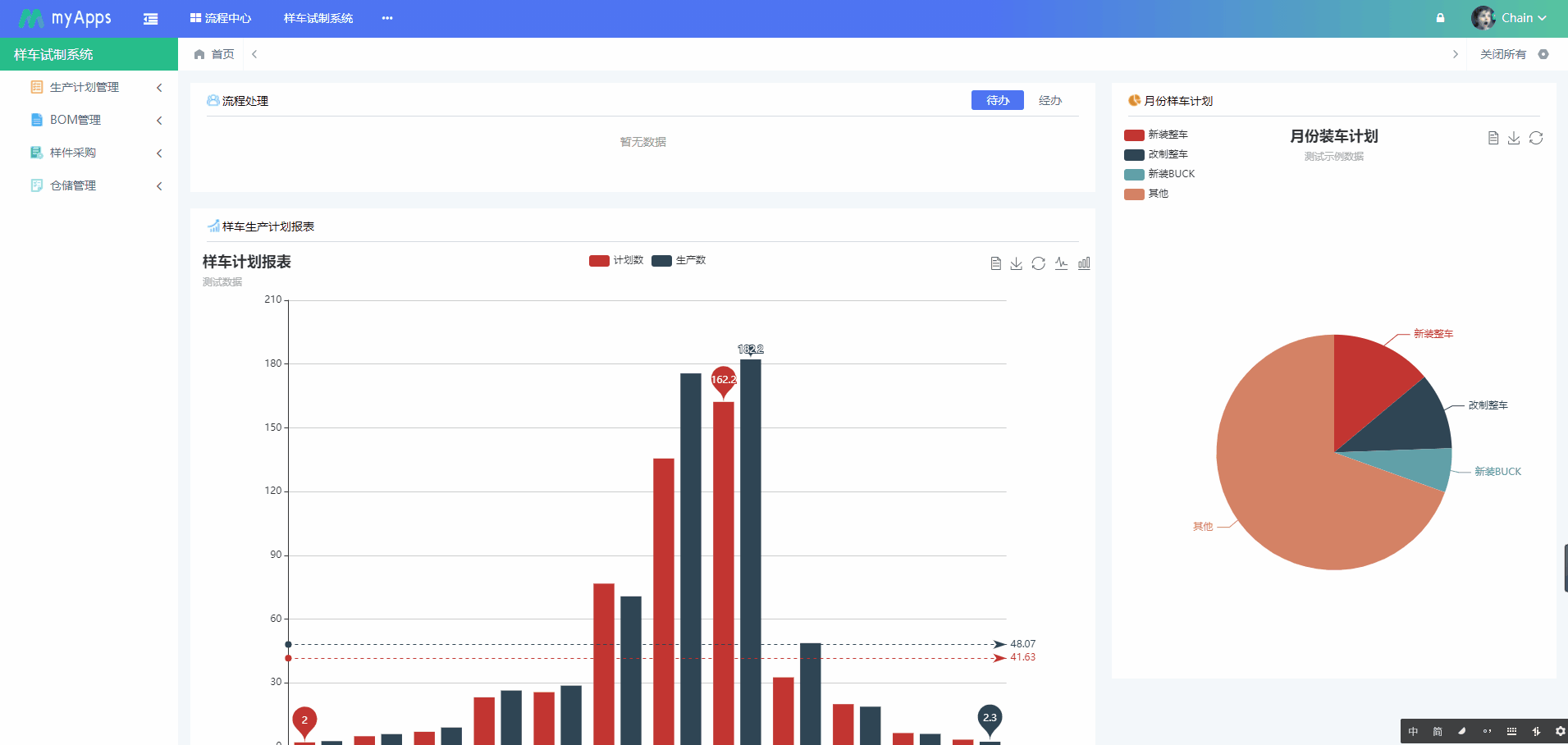
Task: Restore the pie chart with refresh icon
Action: coord(1536,138)
